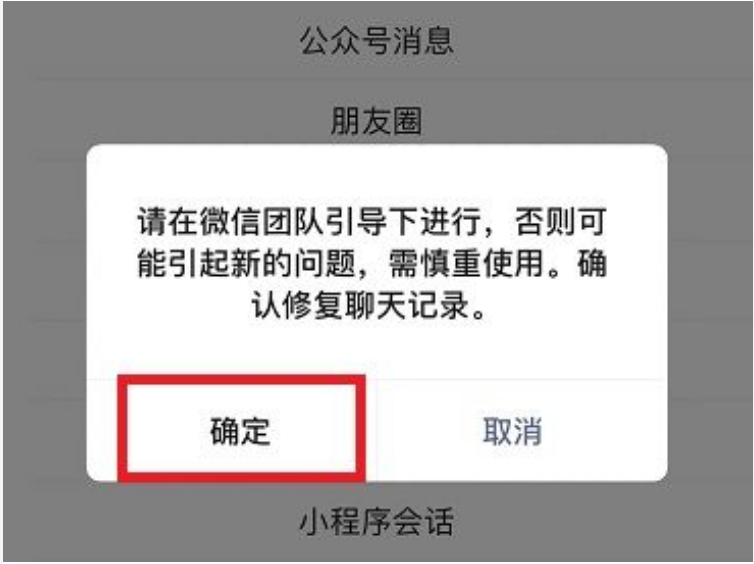The width and height of the screenshot is (754, 564).
Task: Tap the gray strip between 公众号消息 and 朋友圈
Action: (377, 80)
